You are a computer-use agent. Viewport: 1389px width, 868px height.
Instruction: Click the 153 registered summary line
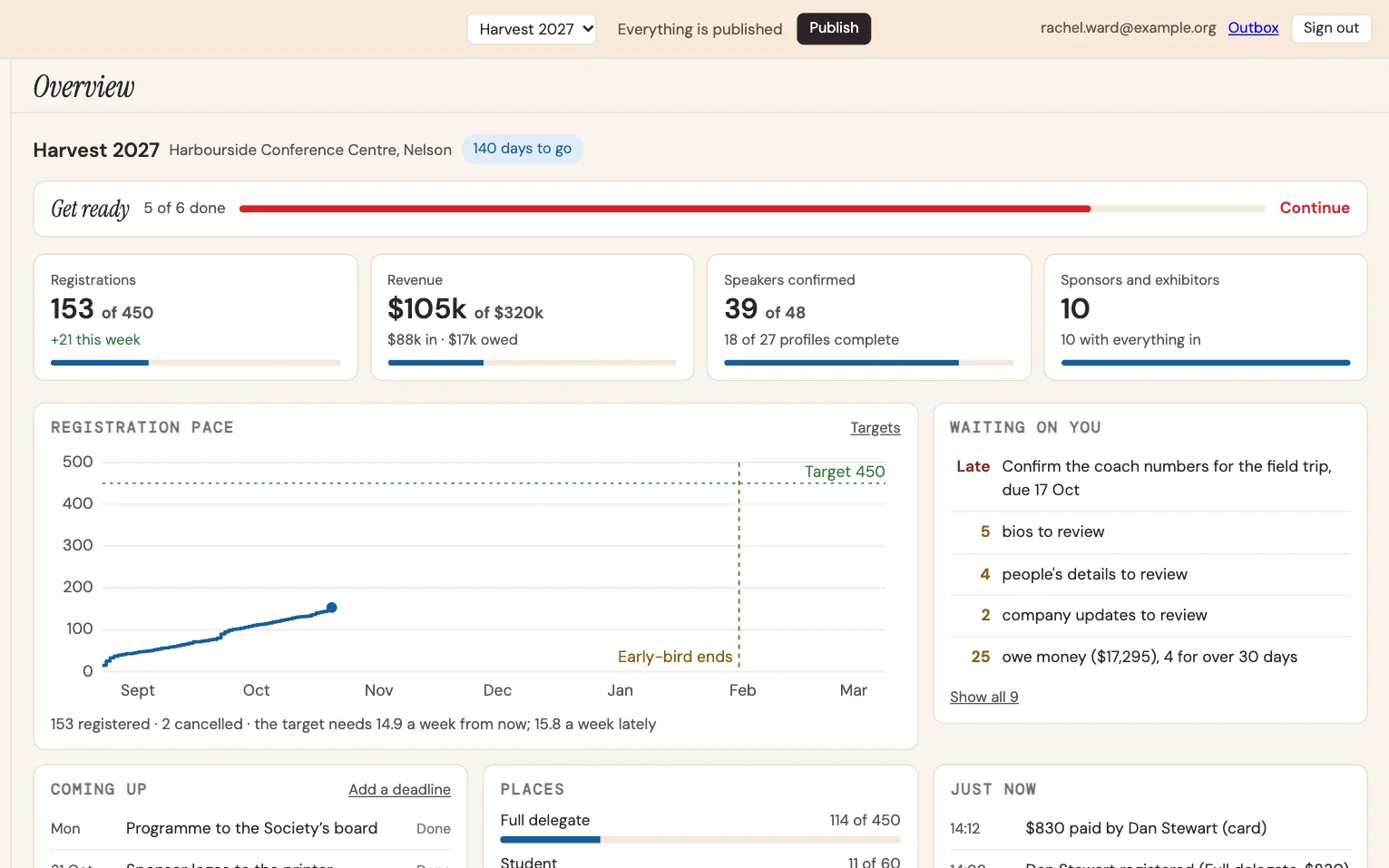click(353, 725)
